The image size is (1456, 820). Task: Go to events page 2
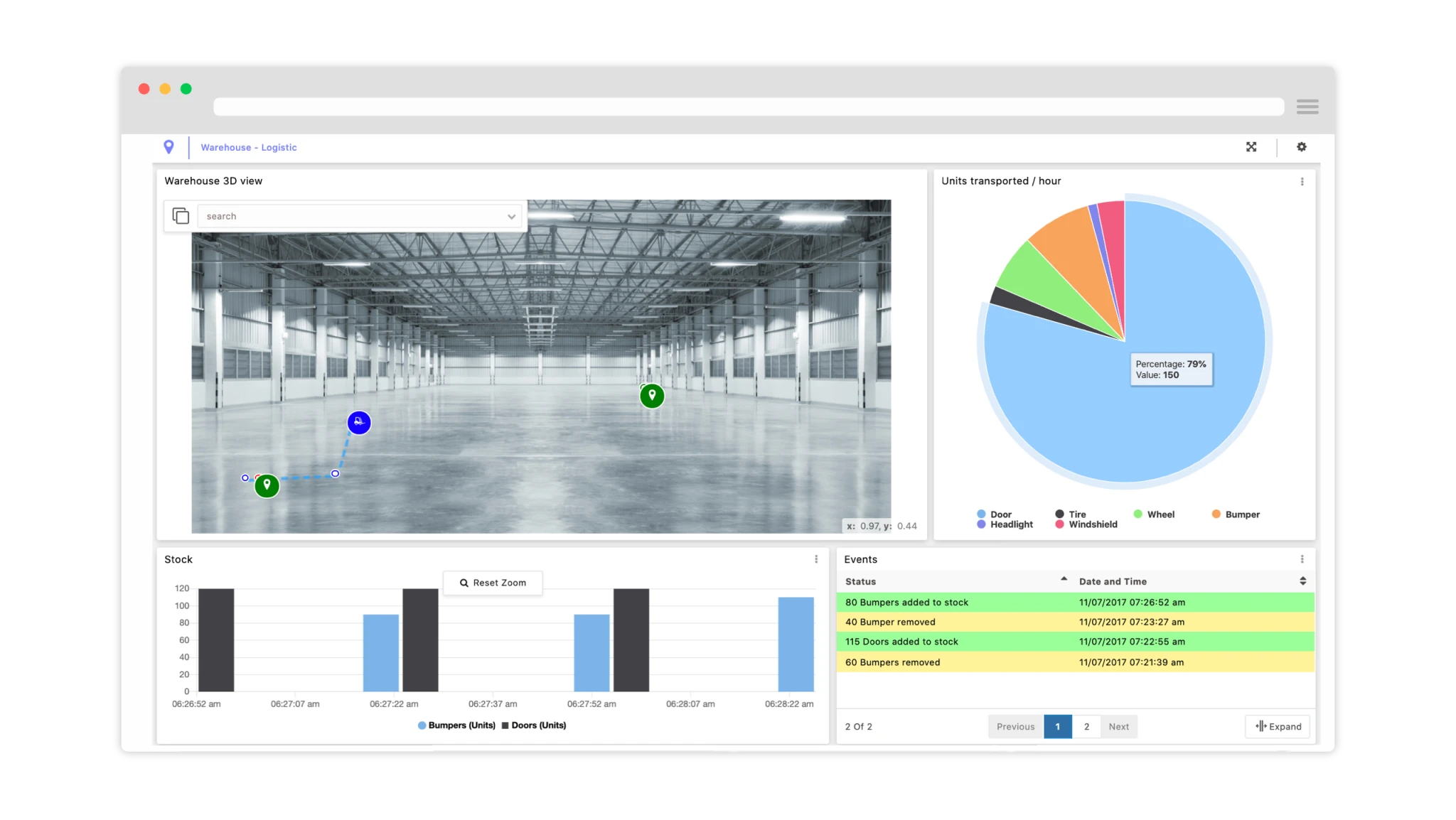[1086, 727]
